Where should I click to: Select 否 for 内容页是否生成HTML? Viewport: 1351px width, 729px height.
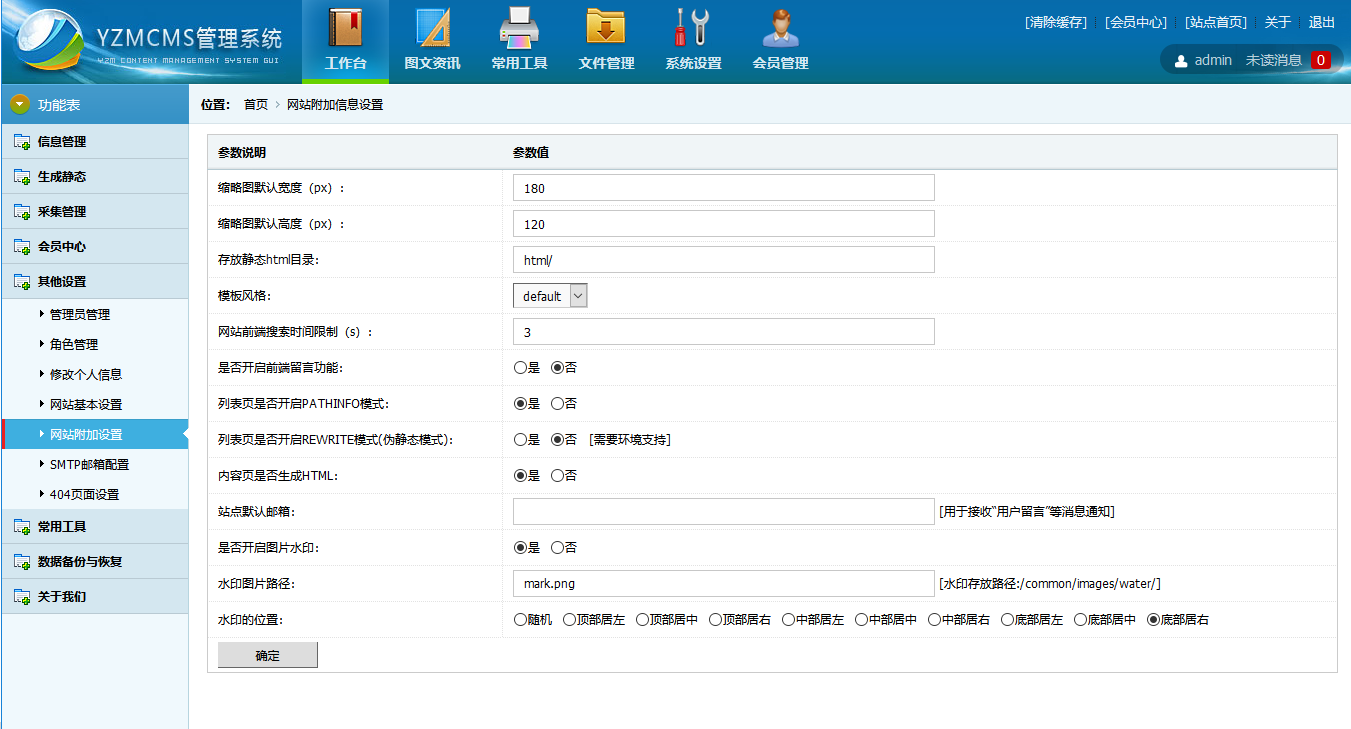[557, 476]
